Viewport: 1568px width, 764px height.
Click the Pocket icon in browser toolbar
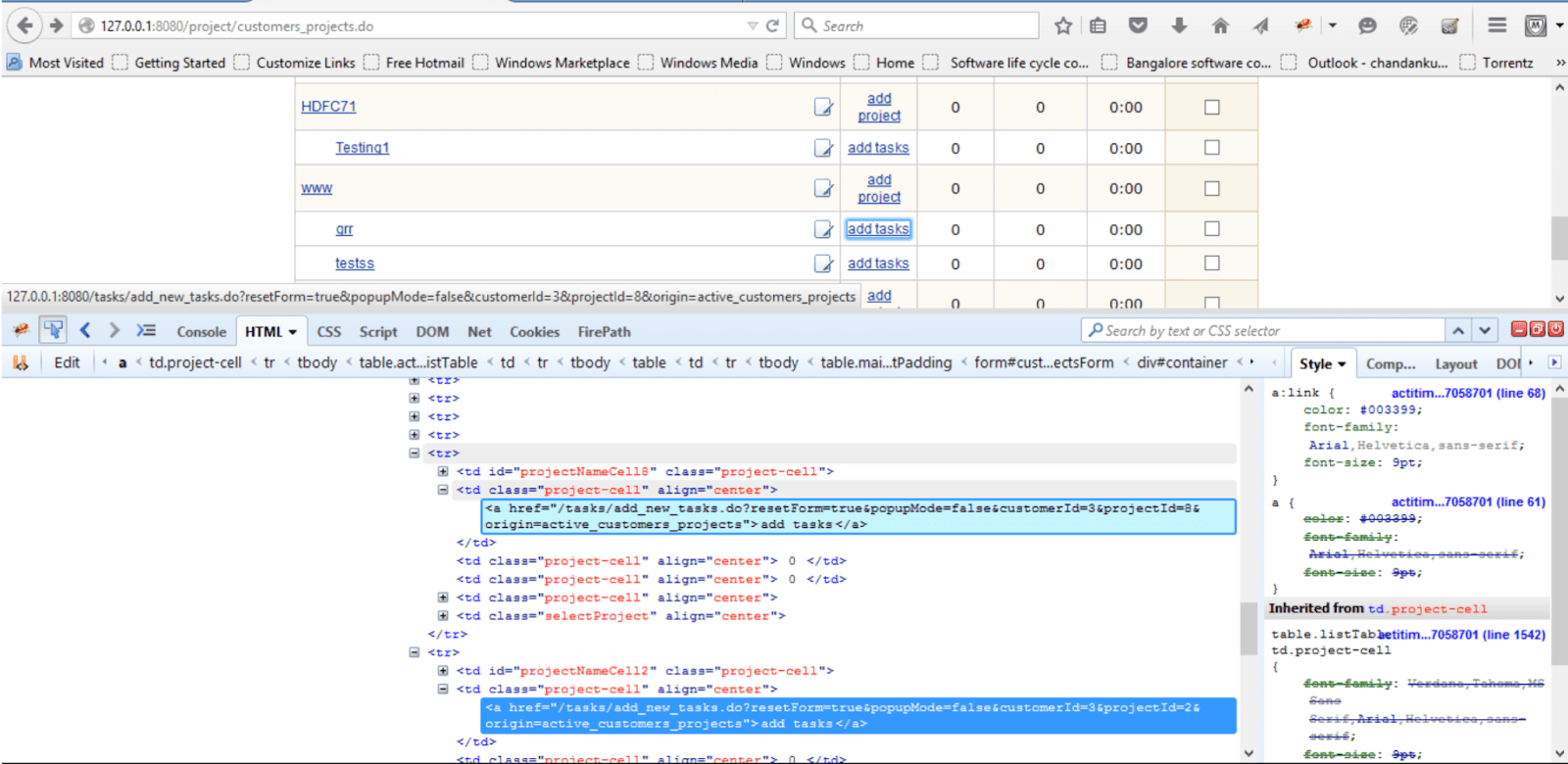[x=1138, y=26]
